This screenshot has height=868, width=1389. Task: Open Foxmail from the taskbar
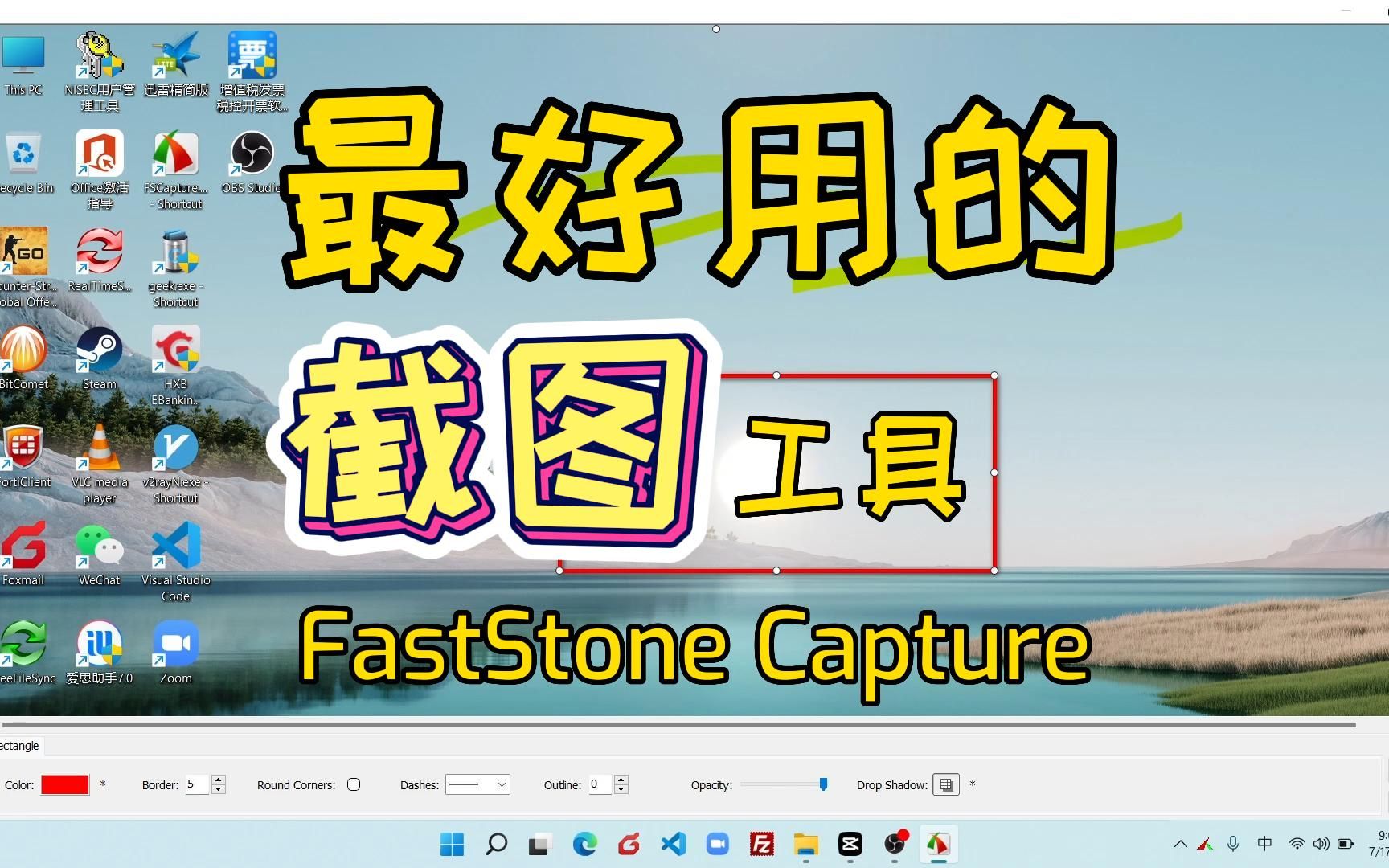tap(629, 844)
